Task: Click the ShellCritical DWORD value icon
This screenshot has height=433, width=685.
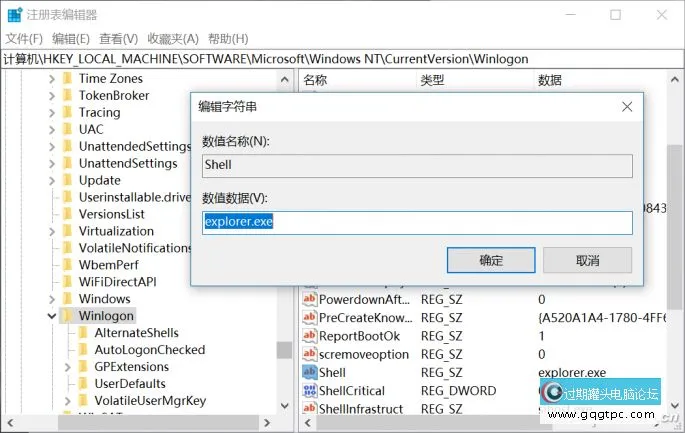Action: [x=310, y=390]
